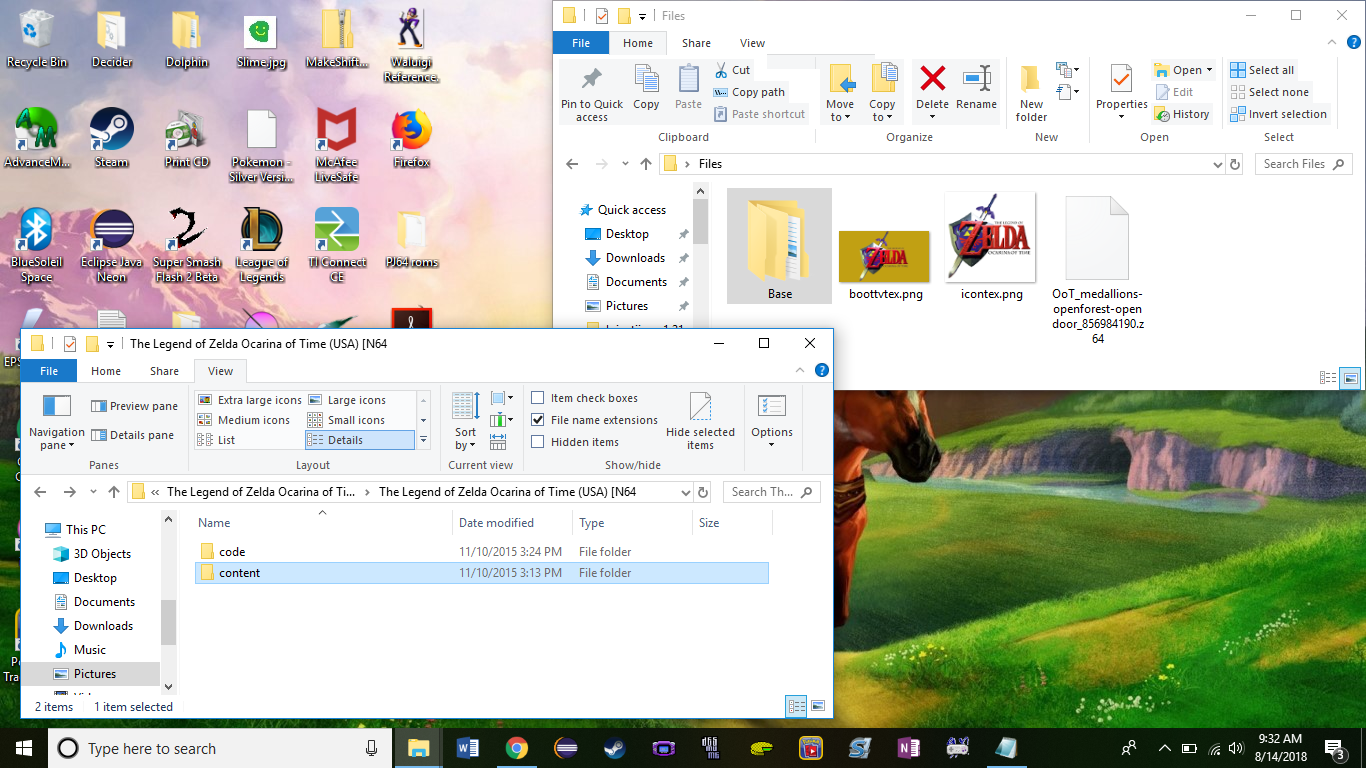This screenshot has height=768, width=1366.
Task: Switch to View tab in Files window
Action: click(x=752, y=43)
